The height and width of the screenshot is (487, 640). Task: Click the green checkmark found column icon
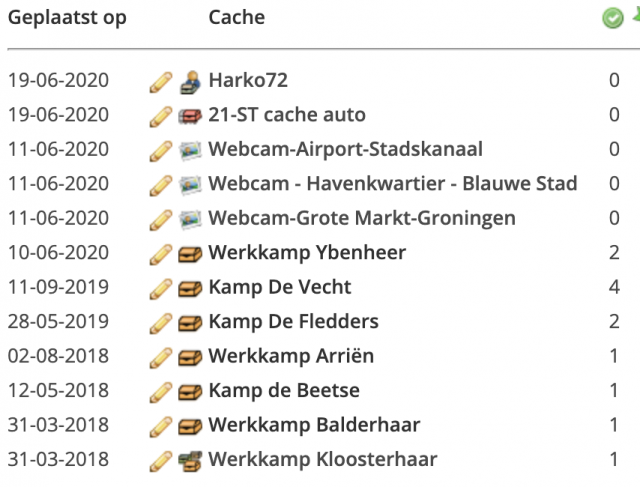tap(613, 18)
